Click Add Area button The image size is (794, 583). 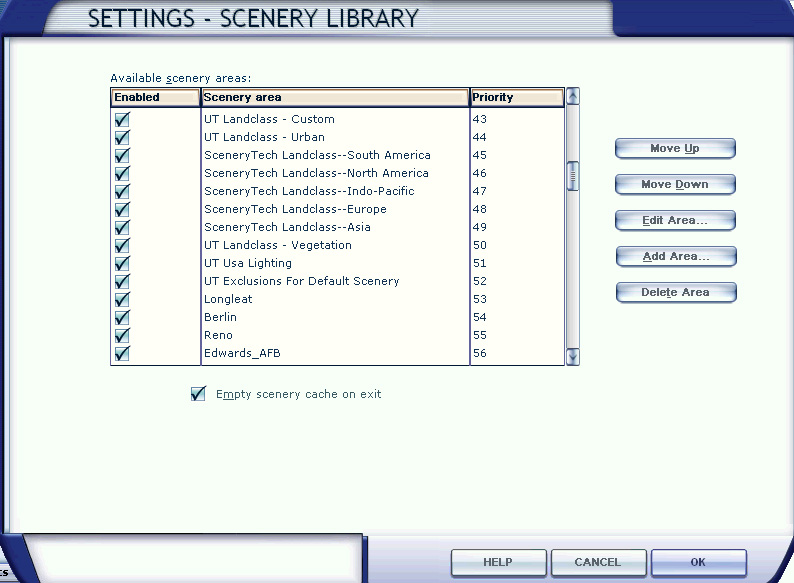click(x=675, y=256)
